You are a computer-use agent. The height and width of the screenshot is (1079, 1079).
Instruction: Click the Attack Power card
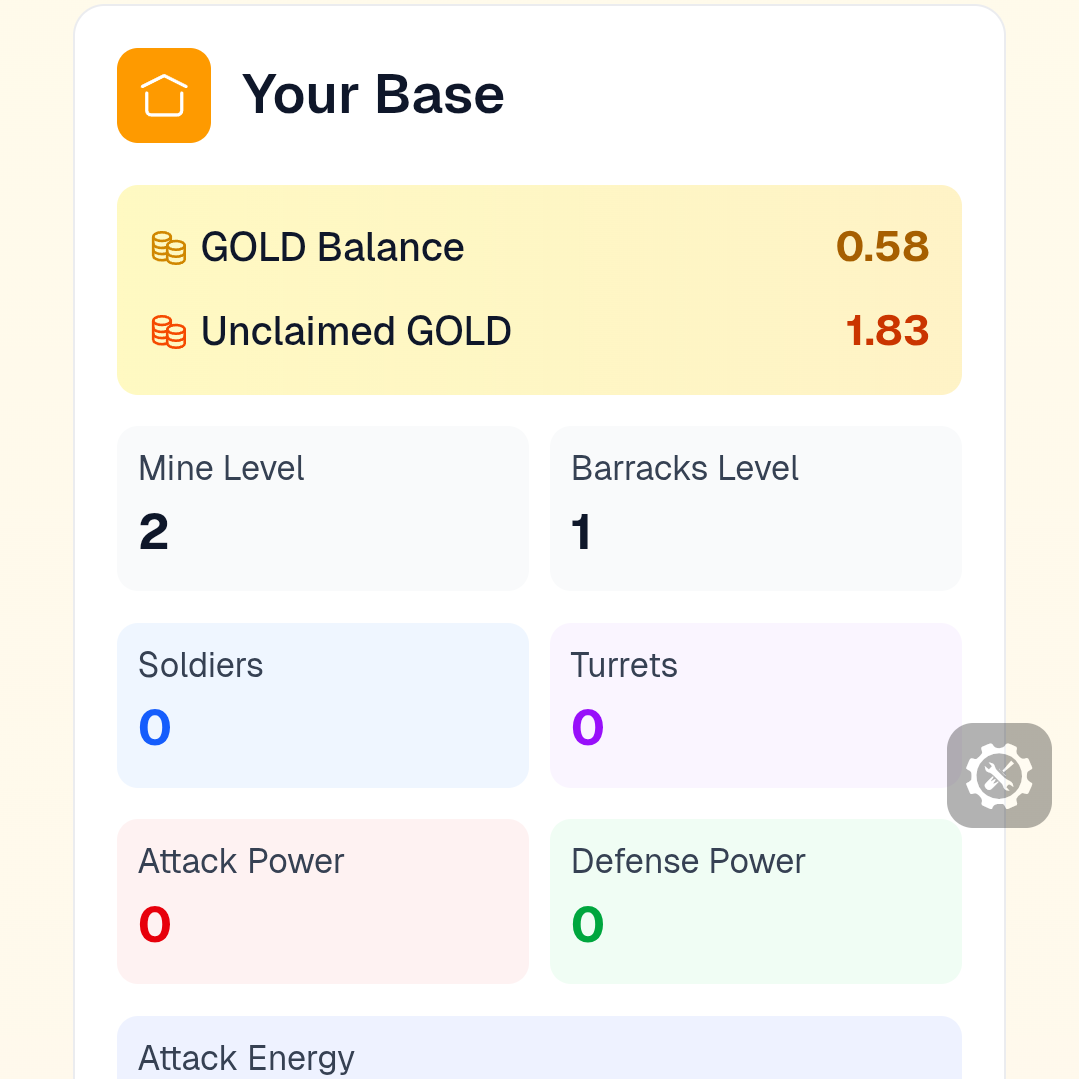[x=322, y=901]
